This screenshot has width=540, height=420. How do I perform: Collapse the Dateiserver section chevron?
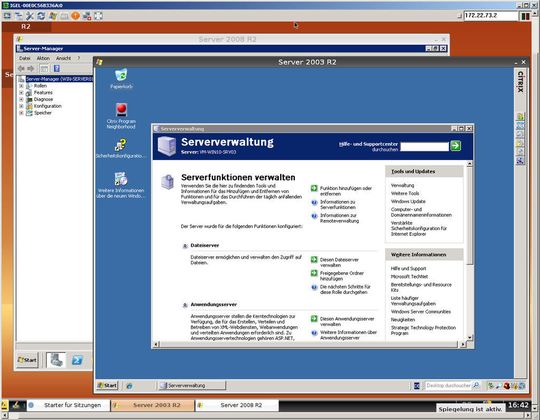click(185, 246)
